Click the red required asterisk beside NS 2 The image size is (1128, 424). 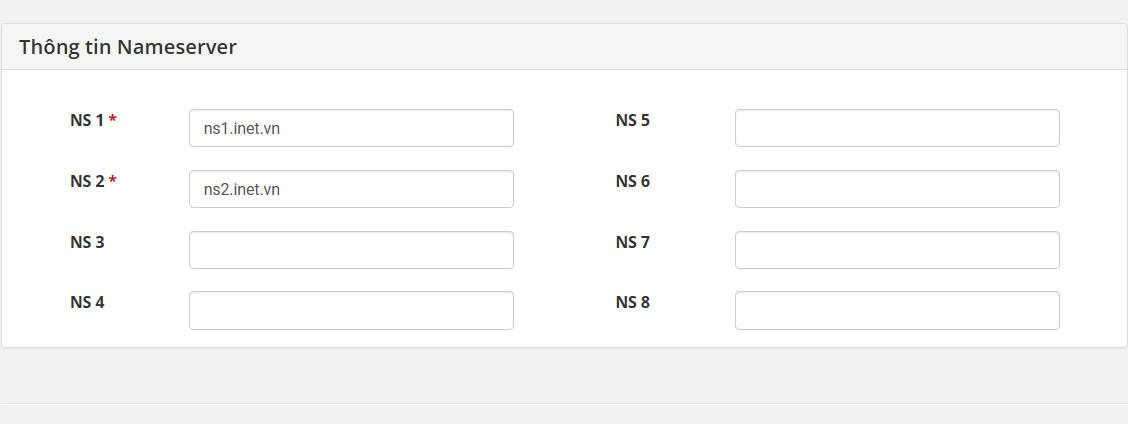[113, 180]
